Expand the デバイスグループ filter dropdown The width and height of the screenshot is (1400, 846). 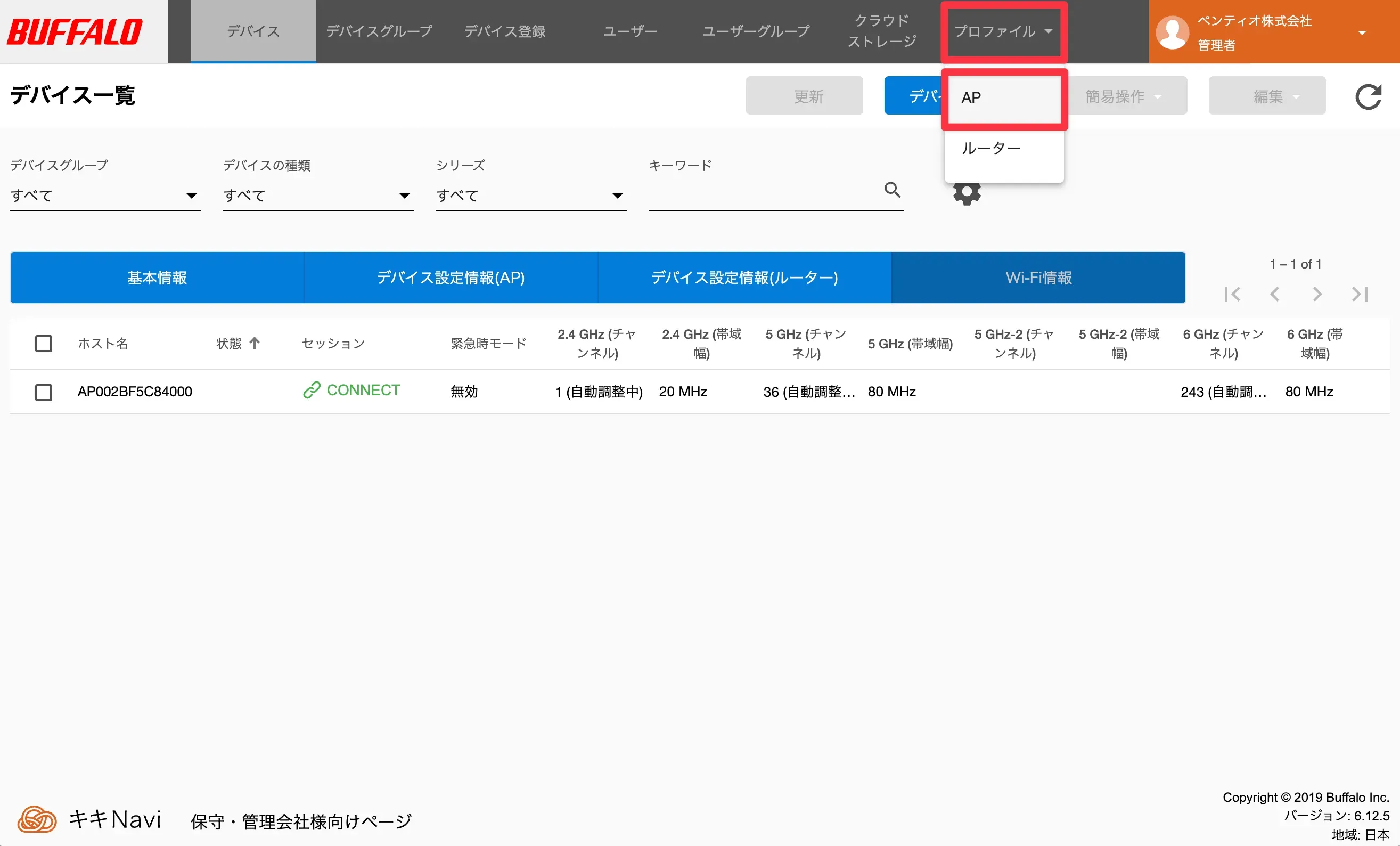pyautogui.click(x=105, y=196)
